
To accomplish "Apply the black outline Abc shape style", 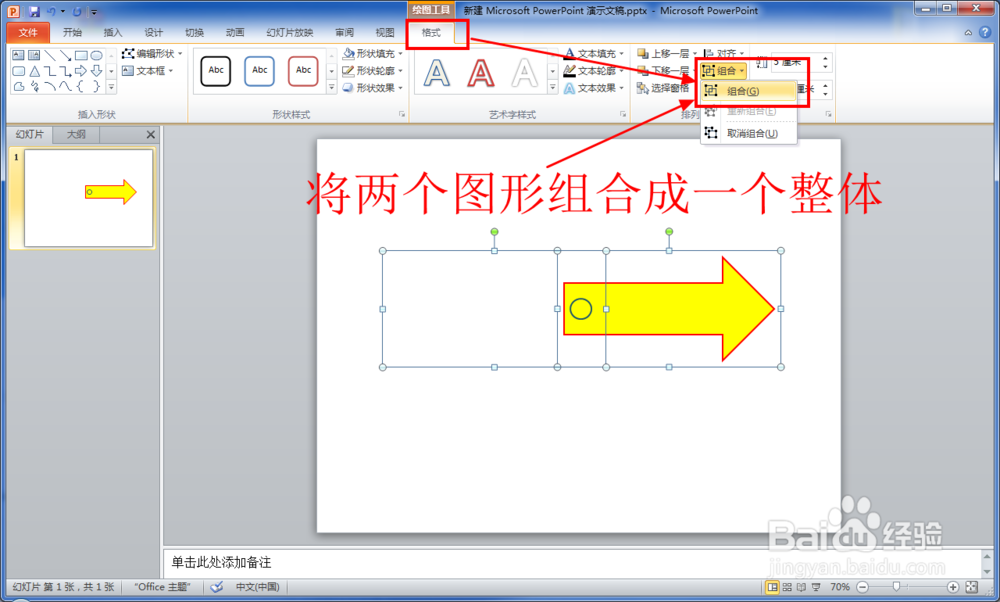I will (216, 71).
